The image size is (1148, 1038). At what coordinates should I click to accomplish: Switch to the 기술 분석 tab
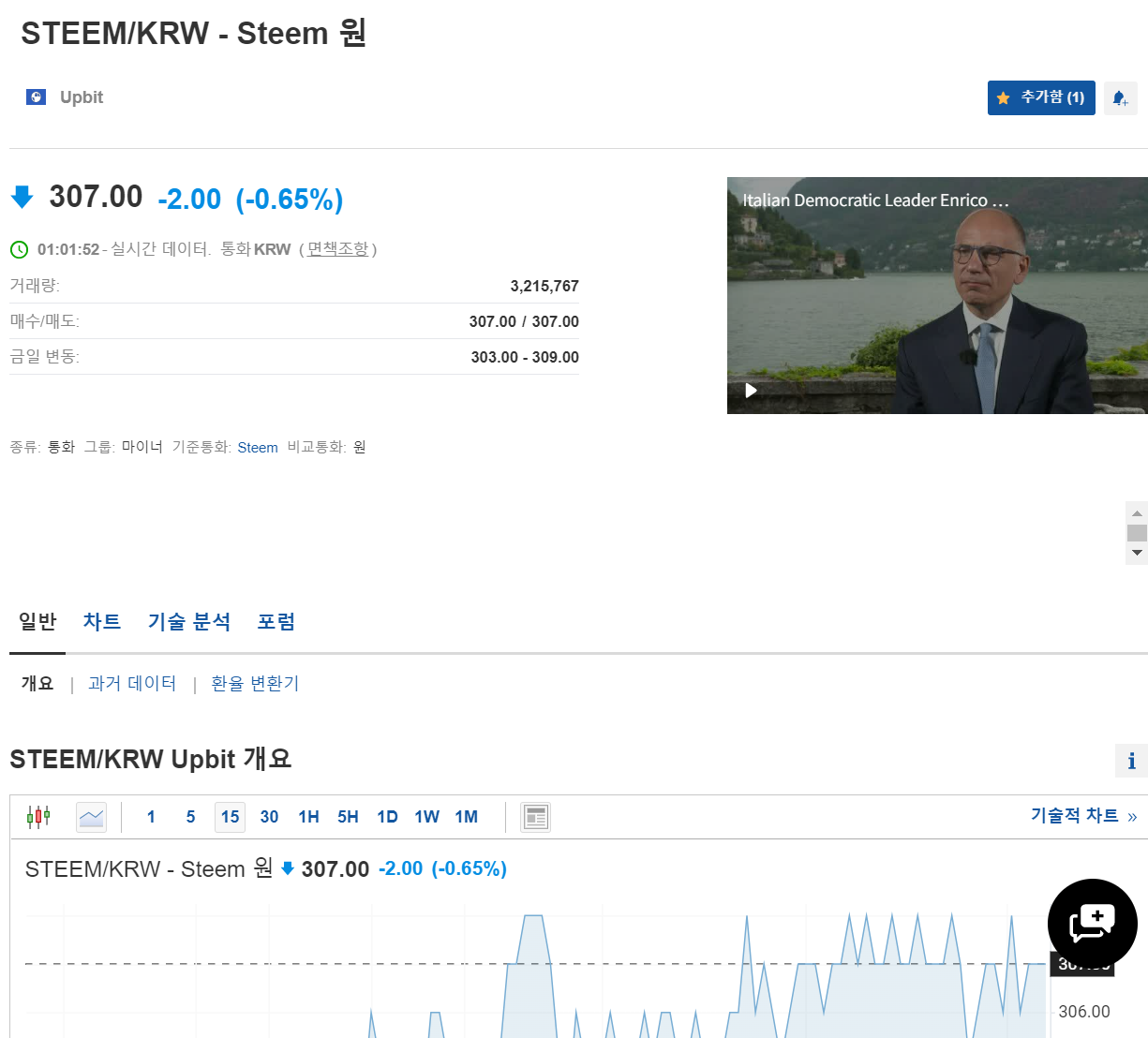[188, 621]
